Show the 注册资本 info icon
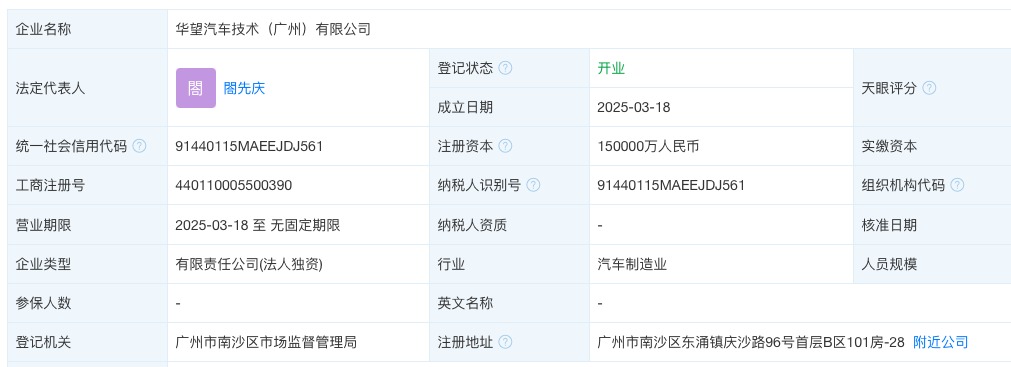Viewport: 1011px width, 367px height. click(x=506, y=146)
